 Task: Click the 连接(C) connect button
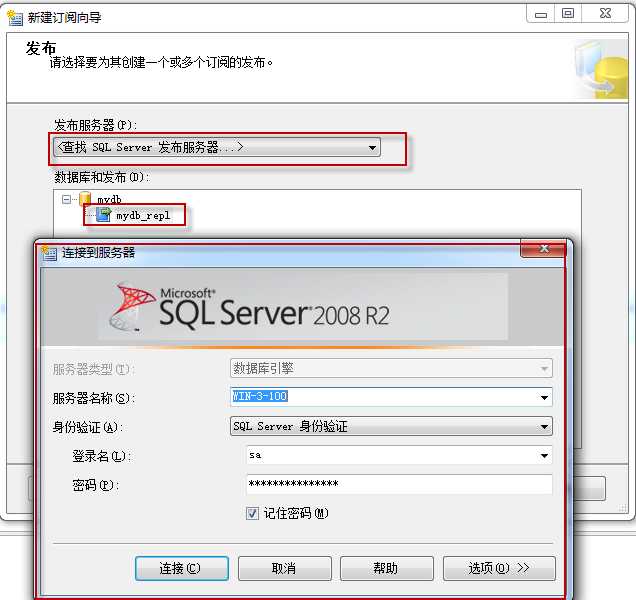[x=182, y=568]
